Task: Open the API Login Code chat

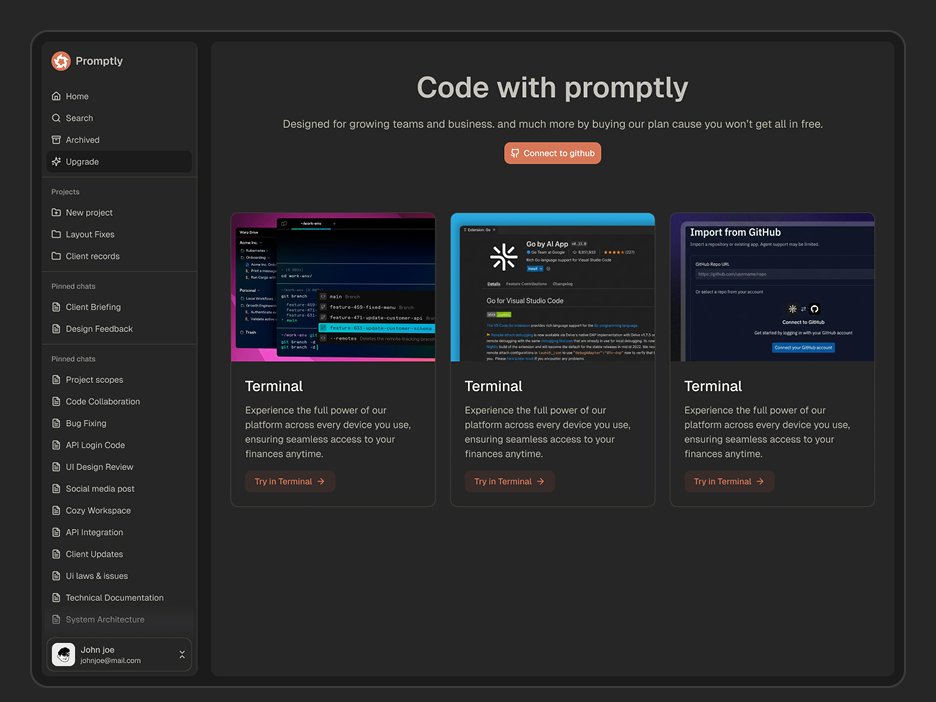Action: [119, 445]
